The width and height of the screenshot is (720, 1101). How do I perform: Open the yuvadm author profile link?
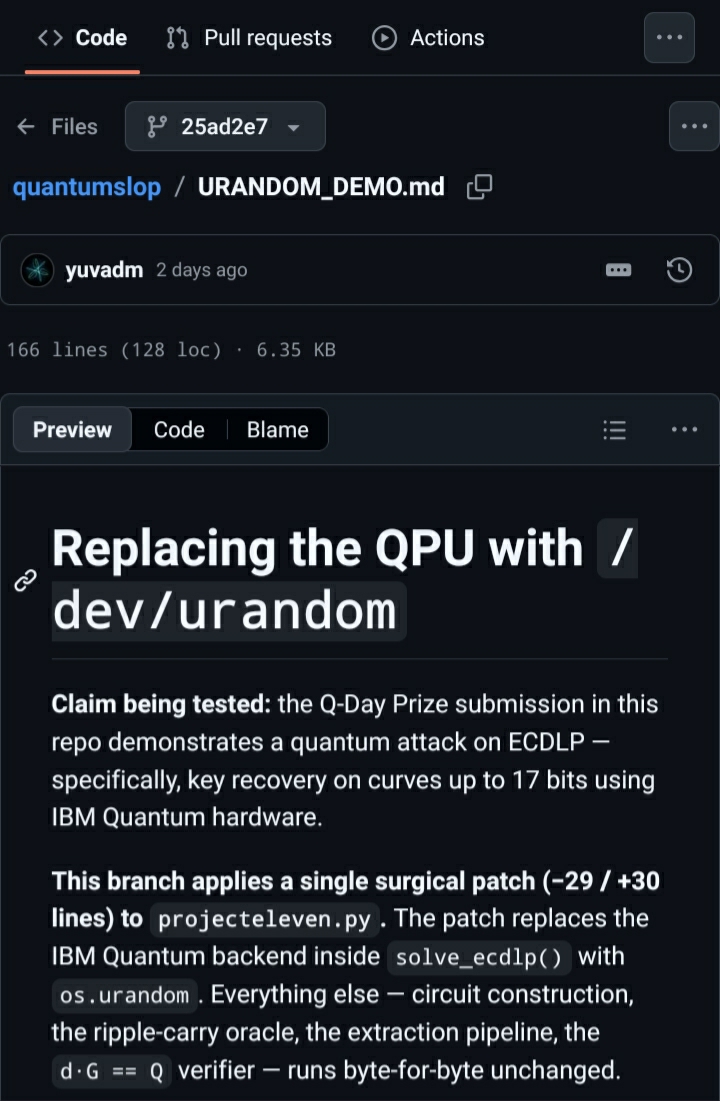click(x=104, y=270)
